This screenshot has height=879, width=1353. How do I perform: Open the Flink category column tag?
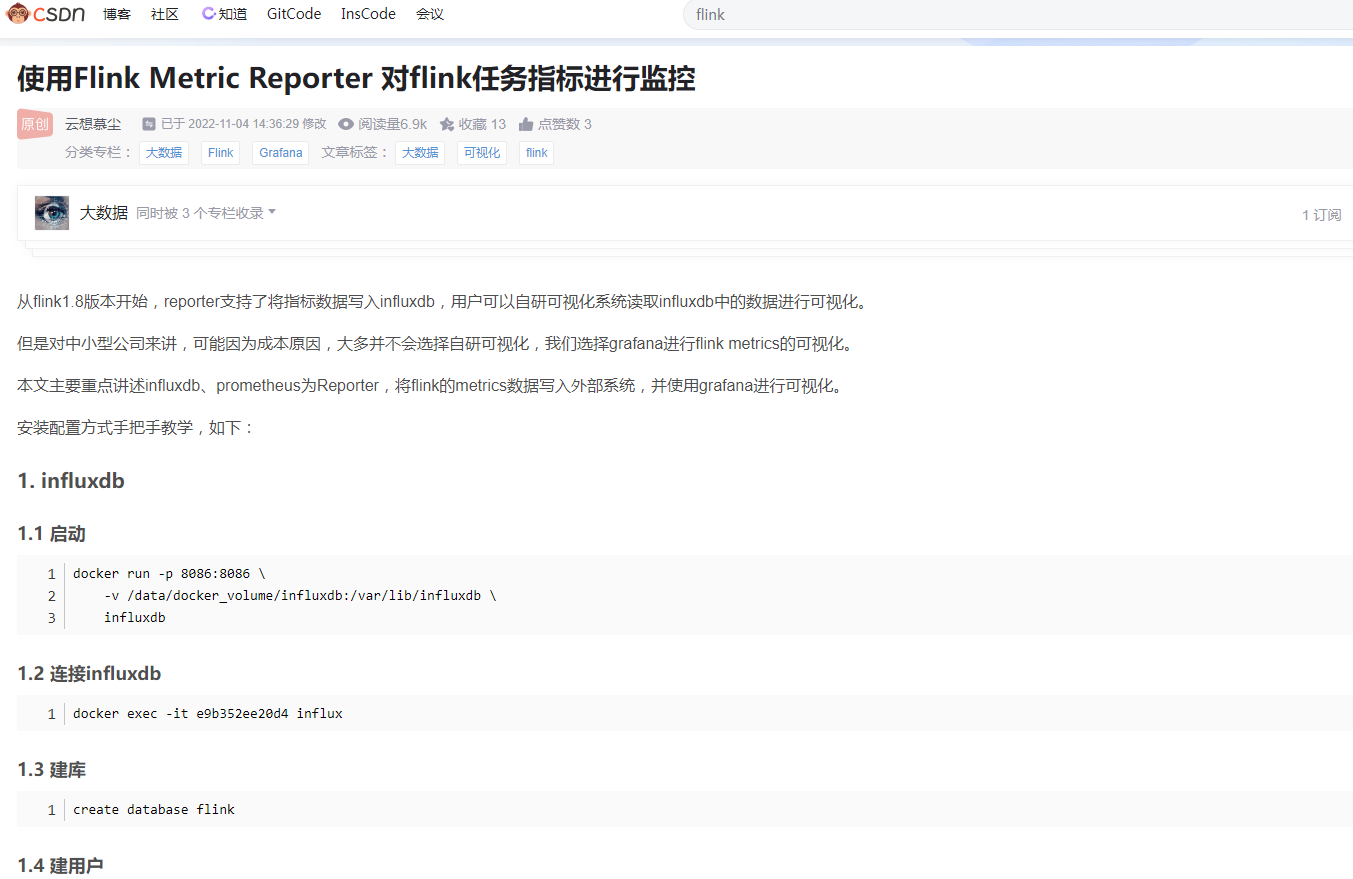[221, 153]
